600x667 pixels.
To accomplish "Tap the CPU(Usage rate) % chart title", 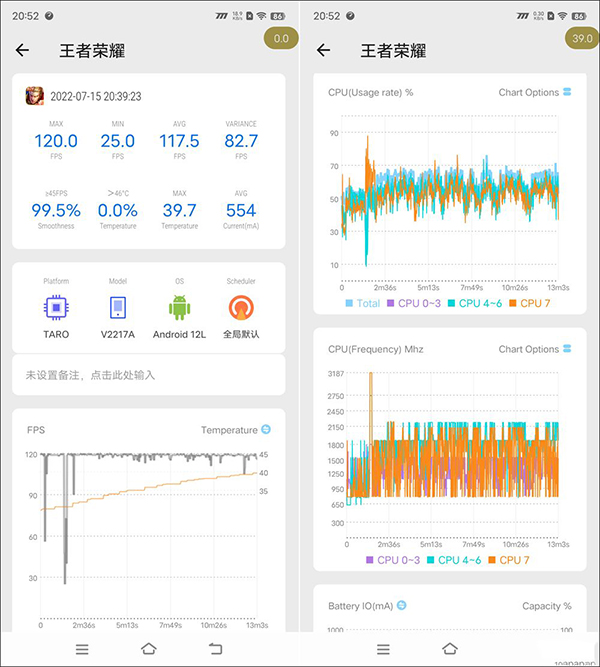I will (370, 92).
